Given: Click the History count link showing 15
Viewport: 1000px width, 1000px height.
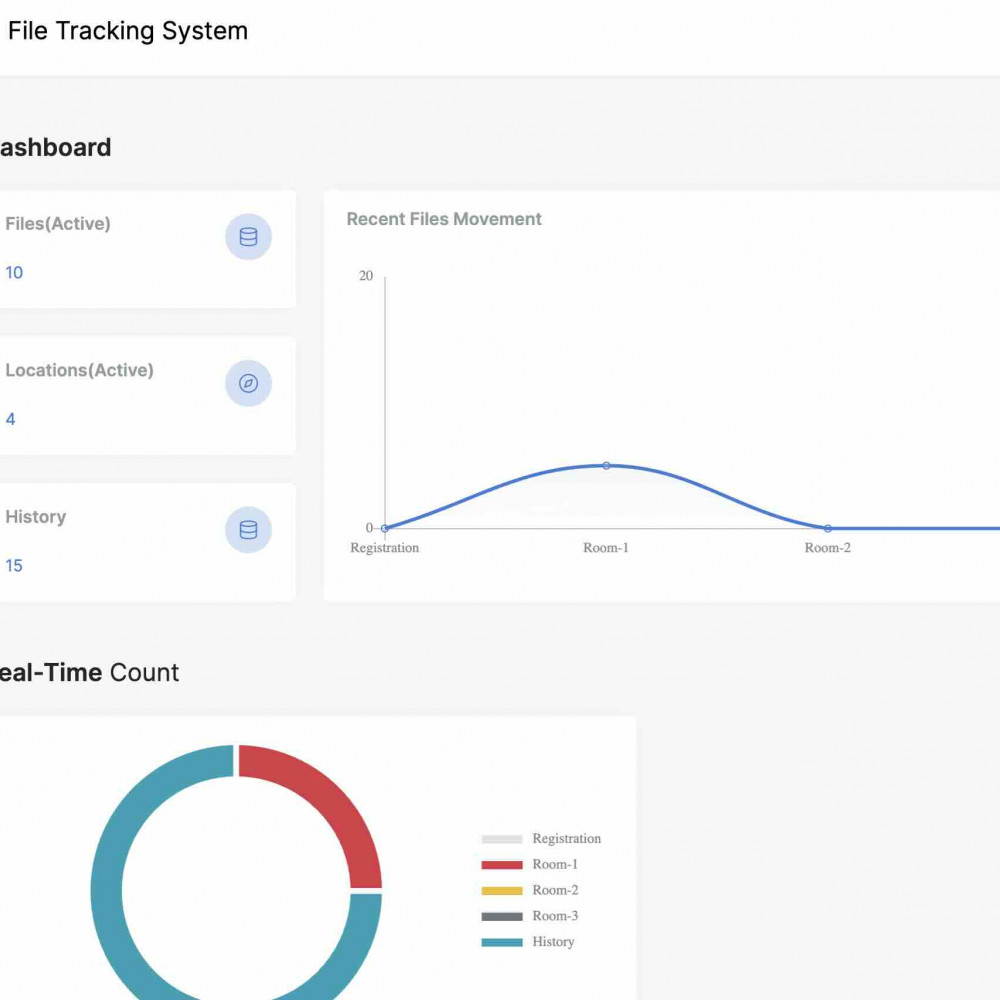Looking at the screenshot, I should pyautogui.click(x=14, y=565).
